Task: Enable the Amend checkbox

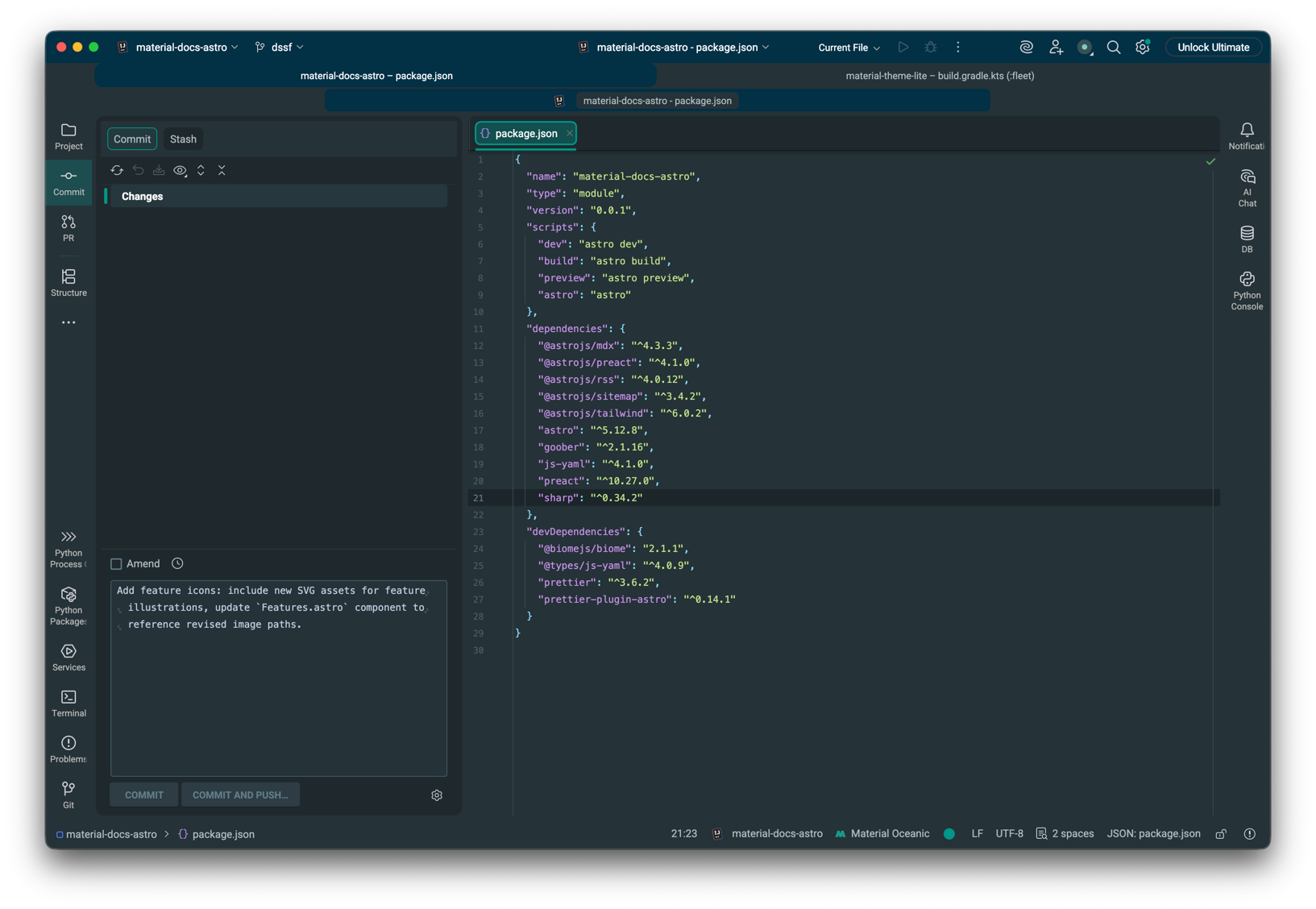Action: [x=116, y=564]
